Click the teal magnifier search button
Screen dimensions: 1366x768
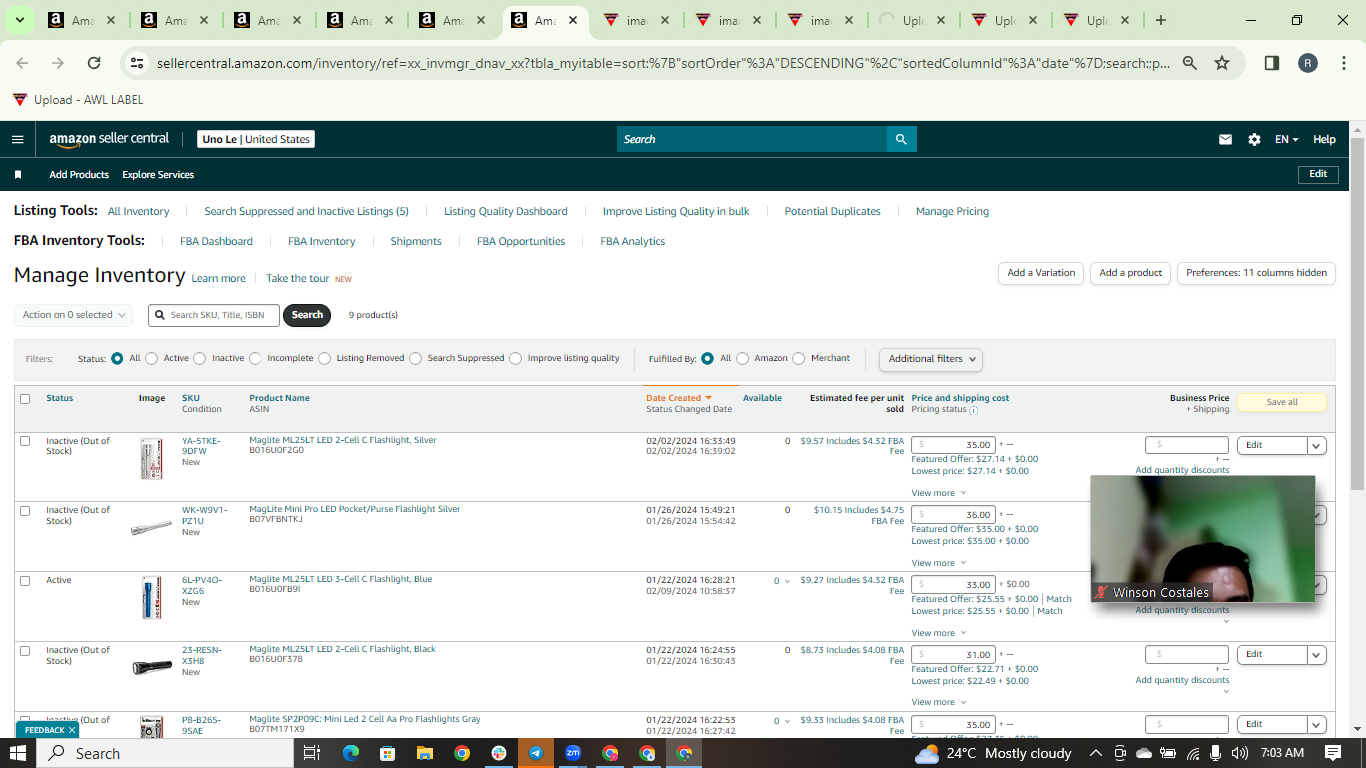tap(902, 139)
